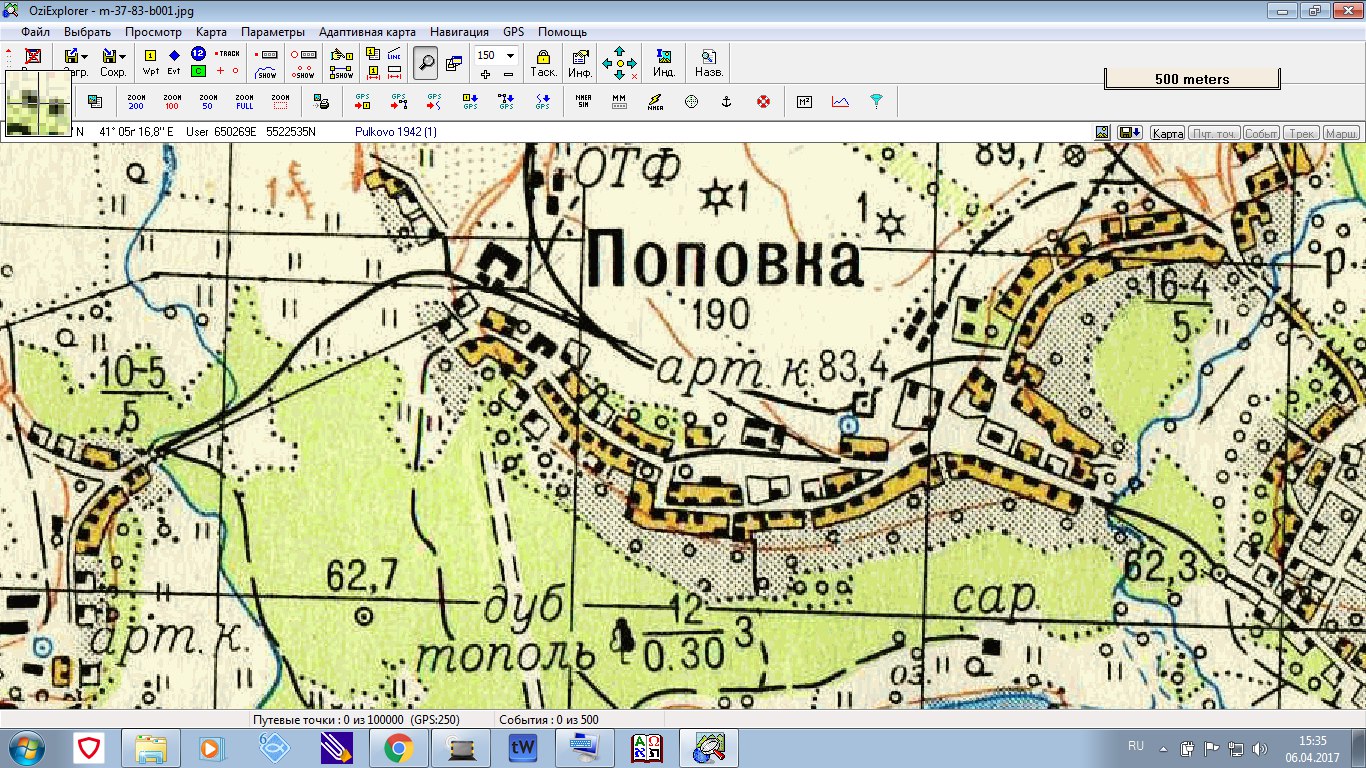Toggle the Таск. lock button

543,63
